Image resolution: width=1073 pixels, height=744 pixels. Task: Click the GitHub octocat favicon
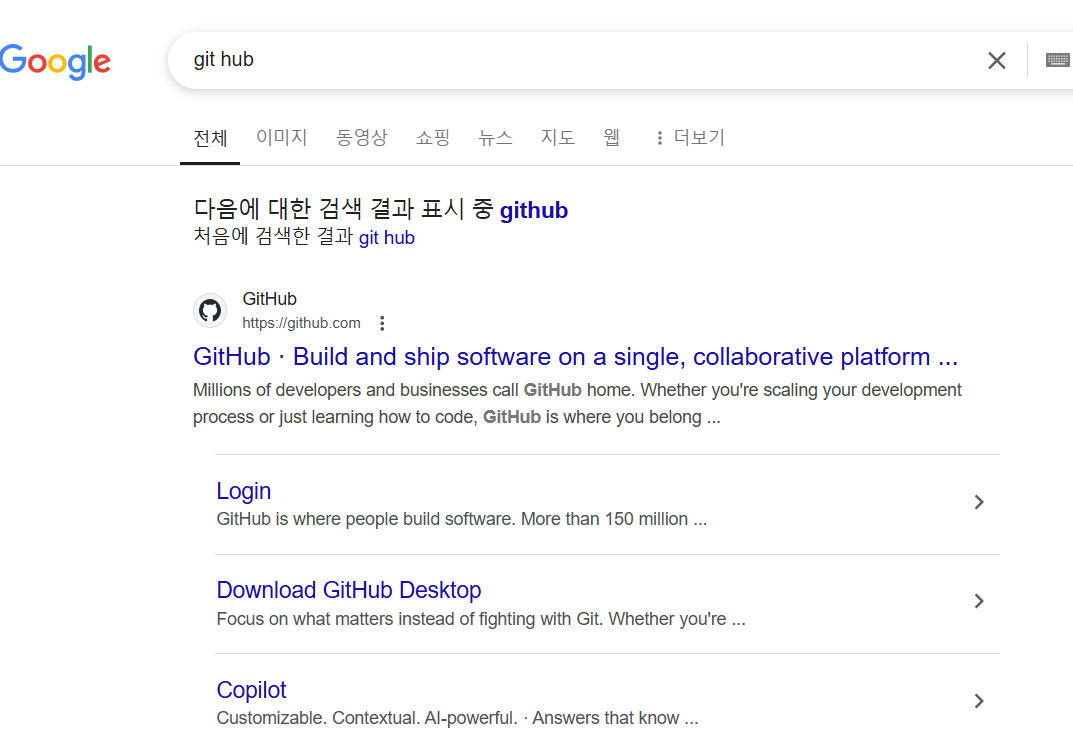tap(210, 311)
